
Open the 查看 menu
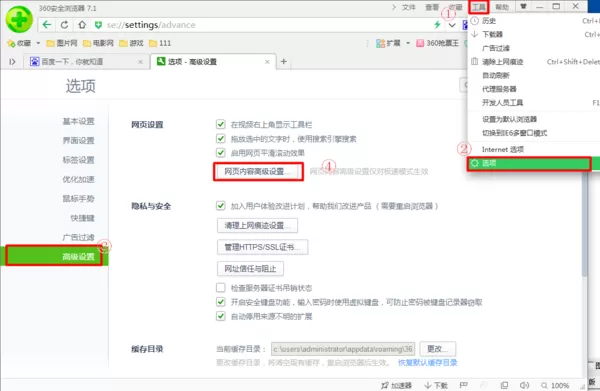pyautogui.click(x=432, y=7)
